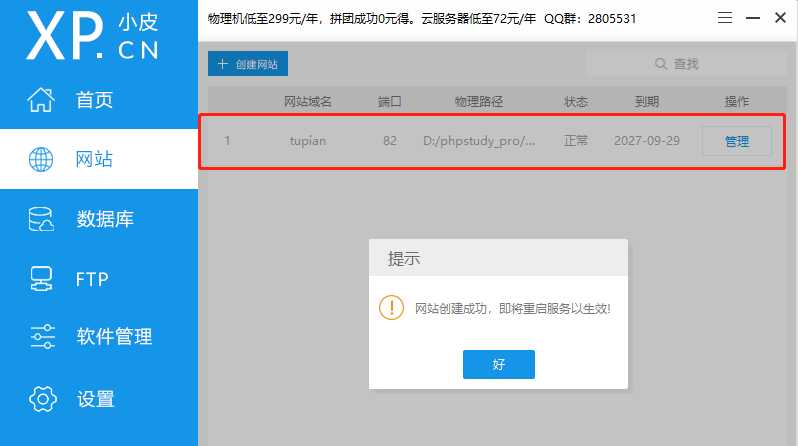Click the globe website icon
This screenshot has width=798, height=446.
[41, 159]
